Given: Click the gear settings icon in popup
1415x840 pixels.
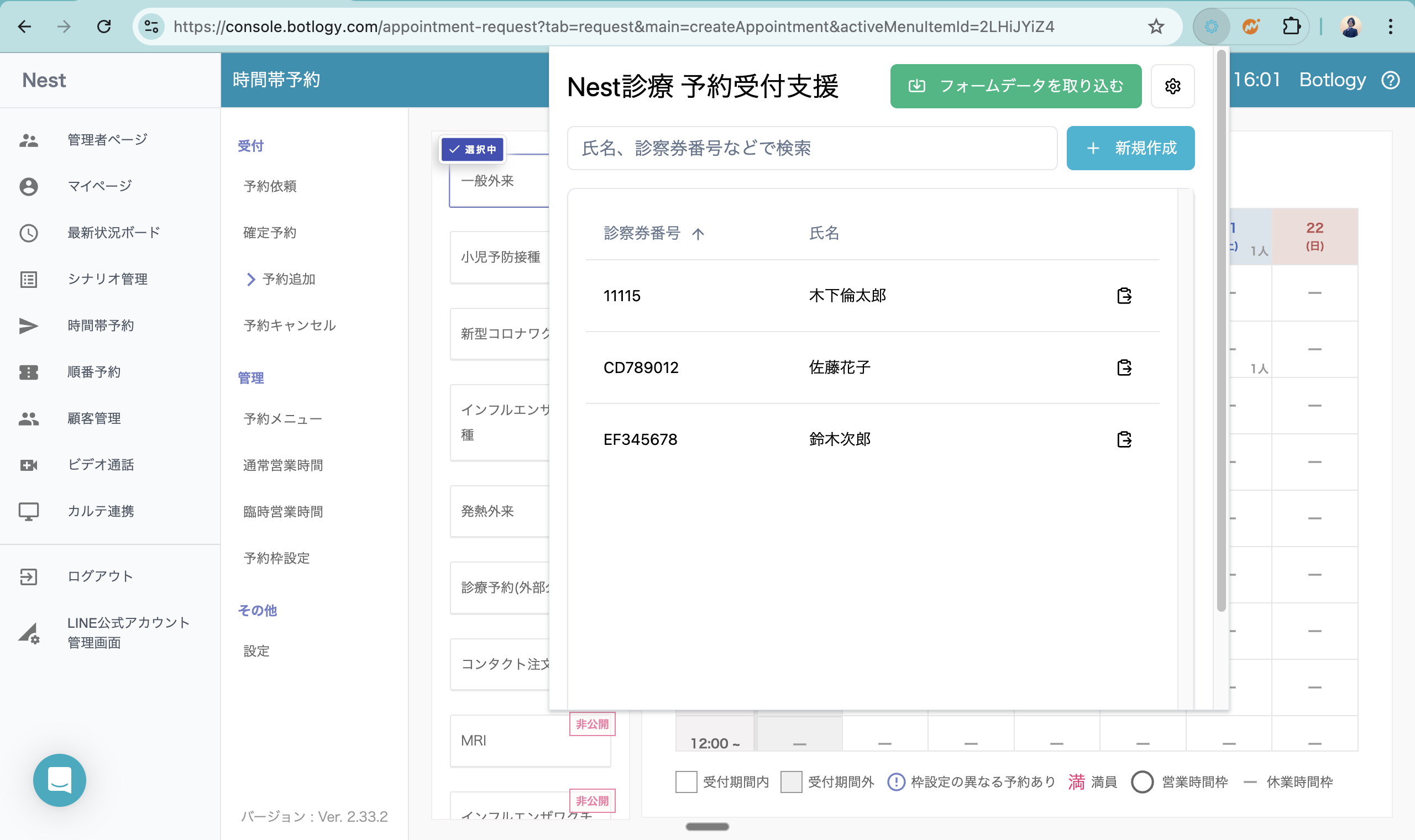Looking at the screenshot, I should (x=1172, y=86).
